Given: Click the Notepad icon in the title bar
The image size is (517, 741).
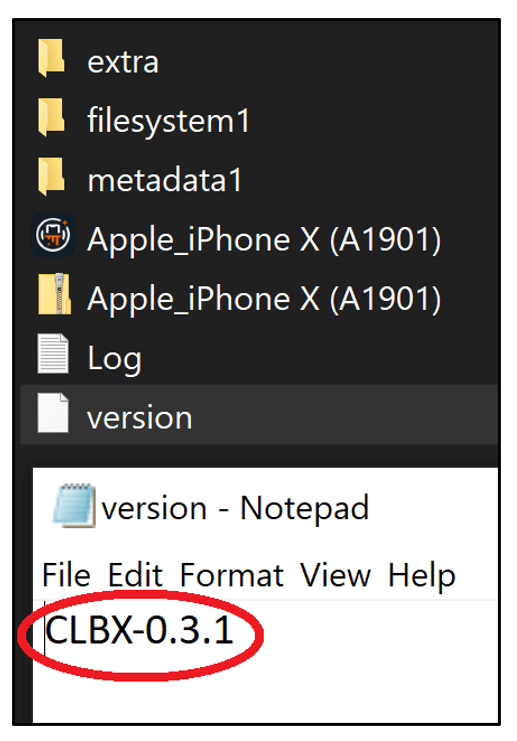Looking at the screenshot, I should point(74,505).
